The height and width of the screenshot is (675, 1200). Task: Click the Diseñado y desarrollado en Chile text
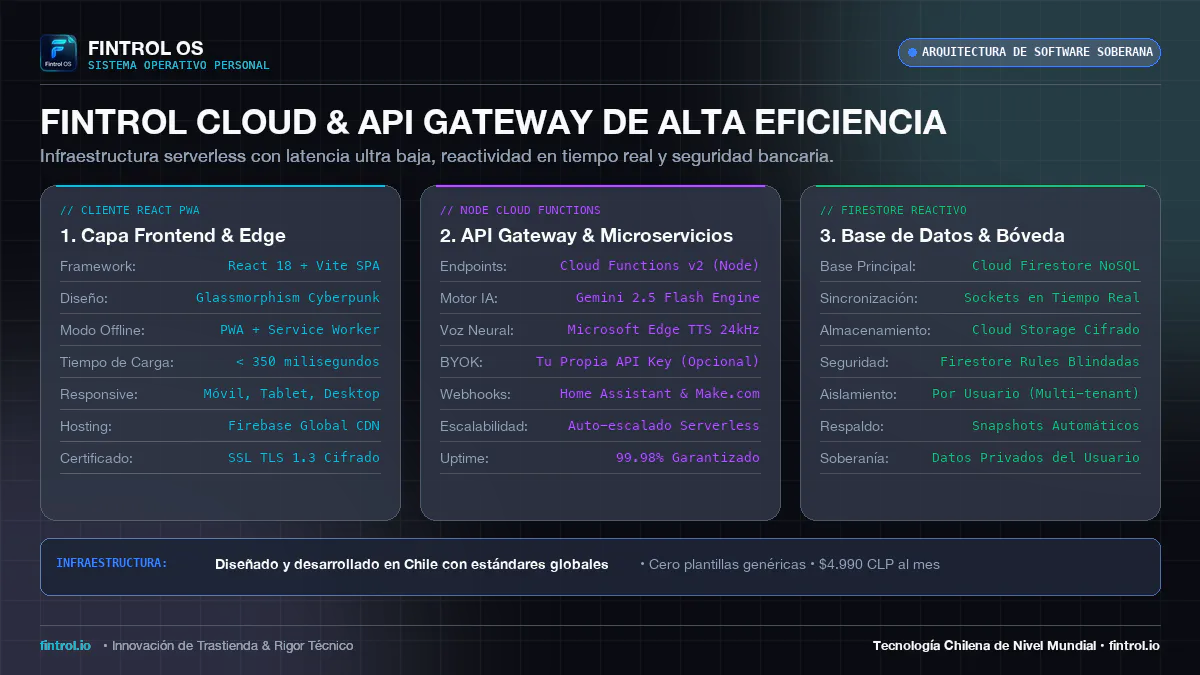click(412, 564)
